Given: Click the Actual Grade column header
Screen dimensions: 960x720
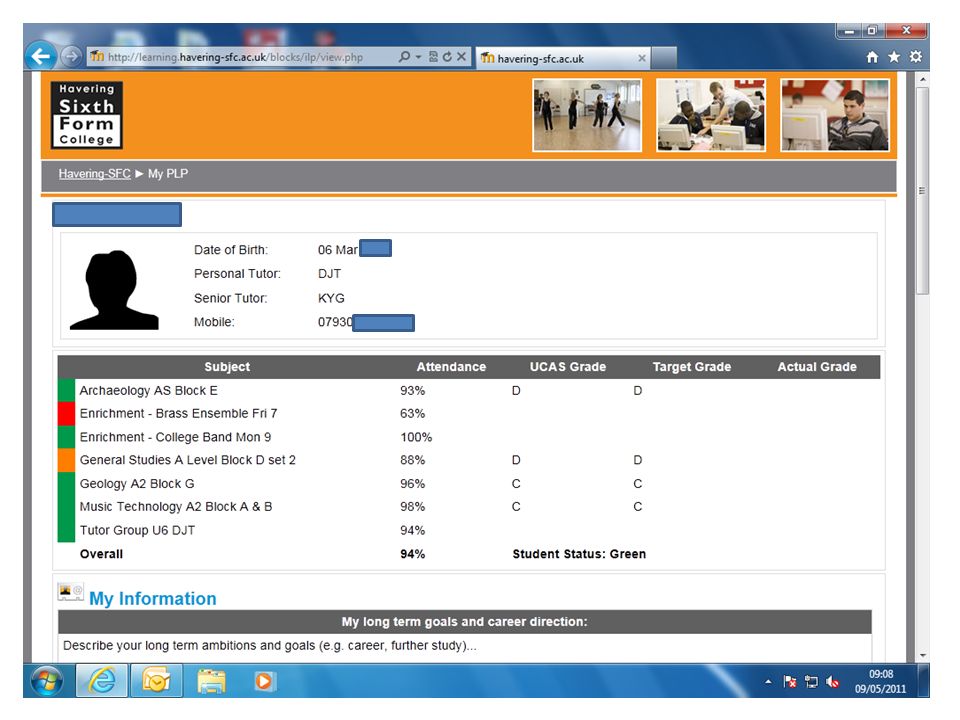Looking at the screenshot, I should click(817, 367).
